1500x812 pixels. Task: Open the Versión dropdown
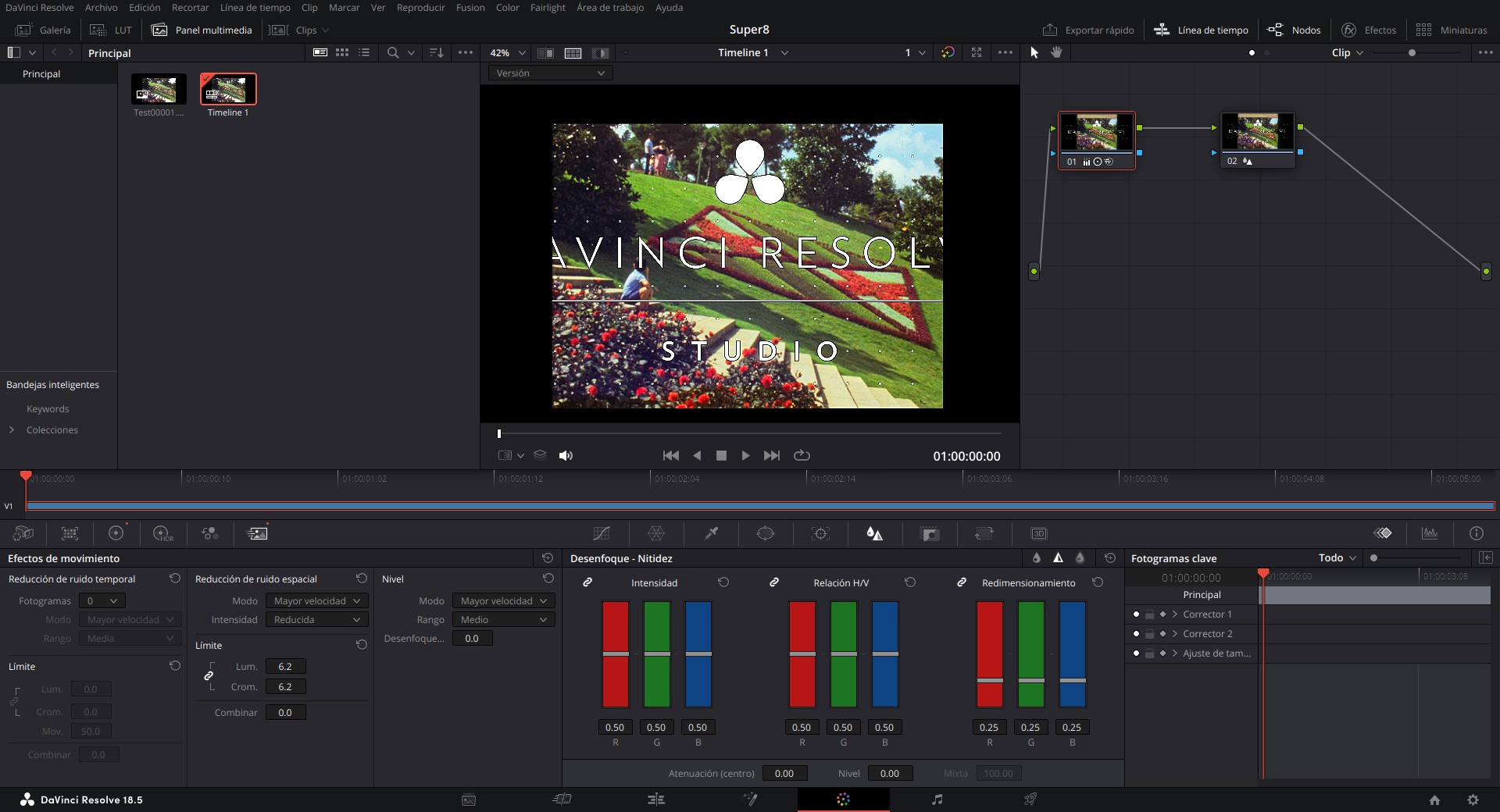click(x=551, y=73)
